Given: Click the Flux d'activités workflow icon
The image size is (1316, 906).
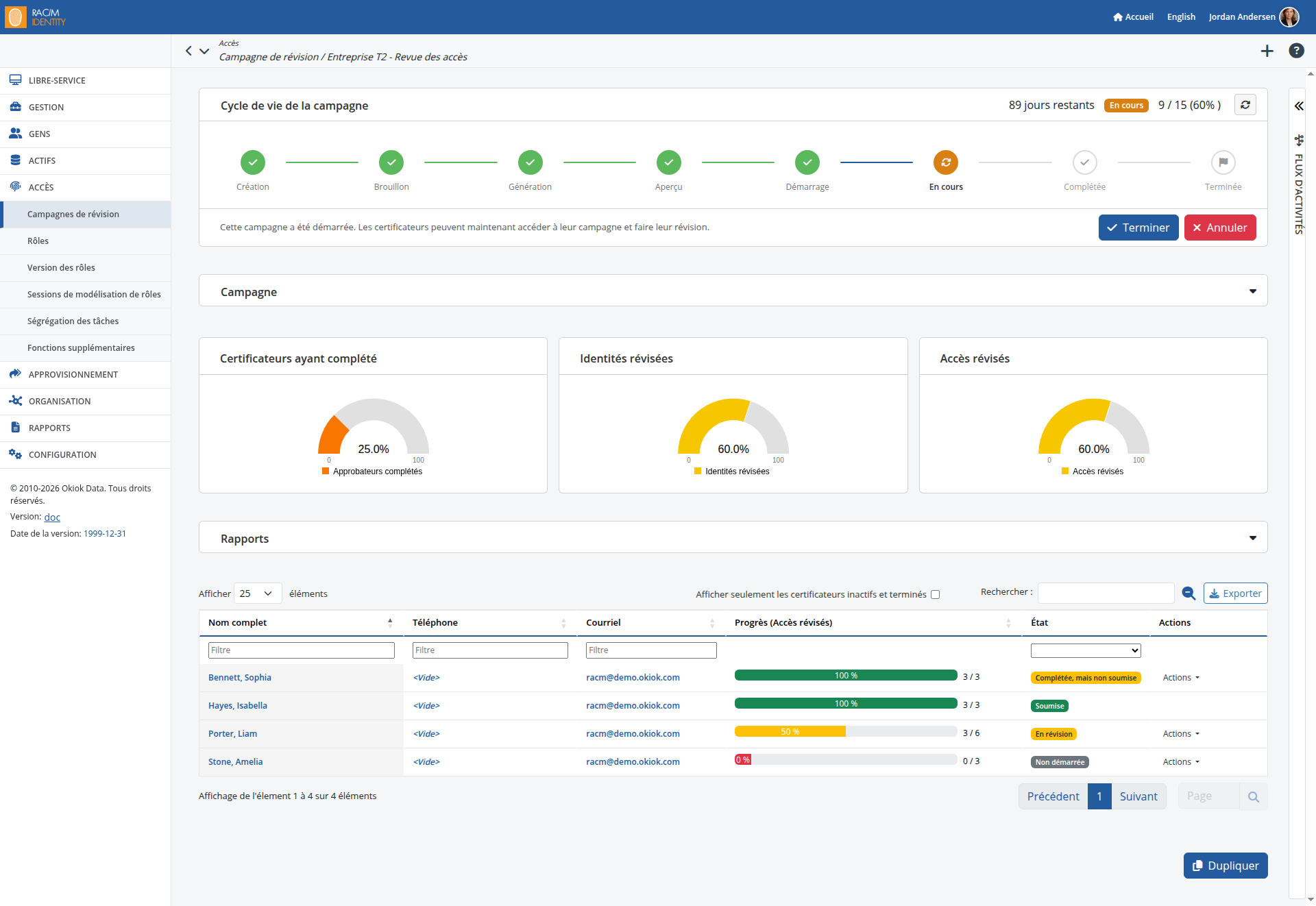Looking at the screenshot, I should tap(1299, 140).
